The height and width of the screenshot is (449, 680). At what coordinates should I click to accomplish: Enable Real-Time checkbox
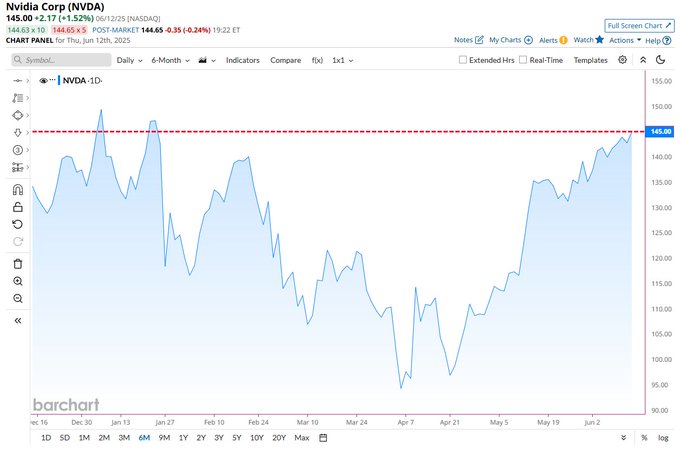523,60
